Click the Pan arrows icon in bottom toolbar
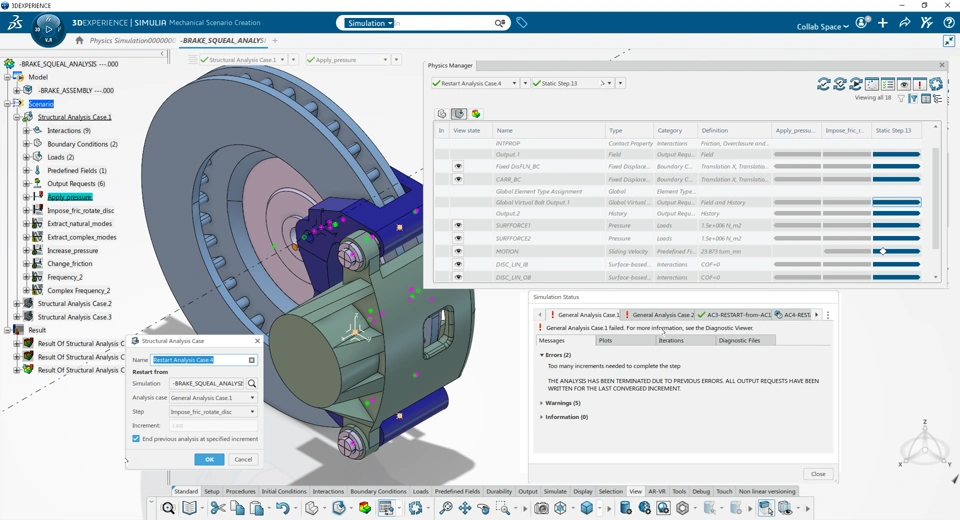 465,508
